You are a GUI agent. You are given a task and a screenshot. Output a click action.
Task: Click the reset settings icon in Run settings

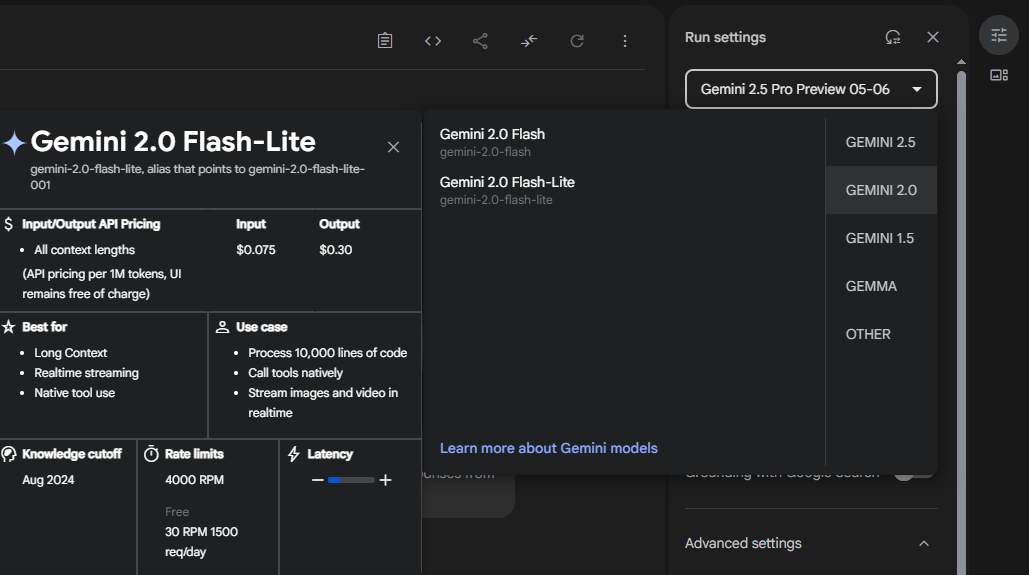click(892, 37)
